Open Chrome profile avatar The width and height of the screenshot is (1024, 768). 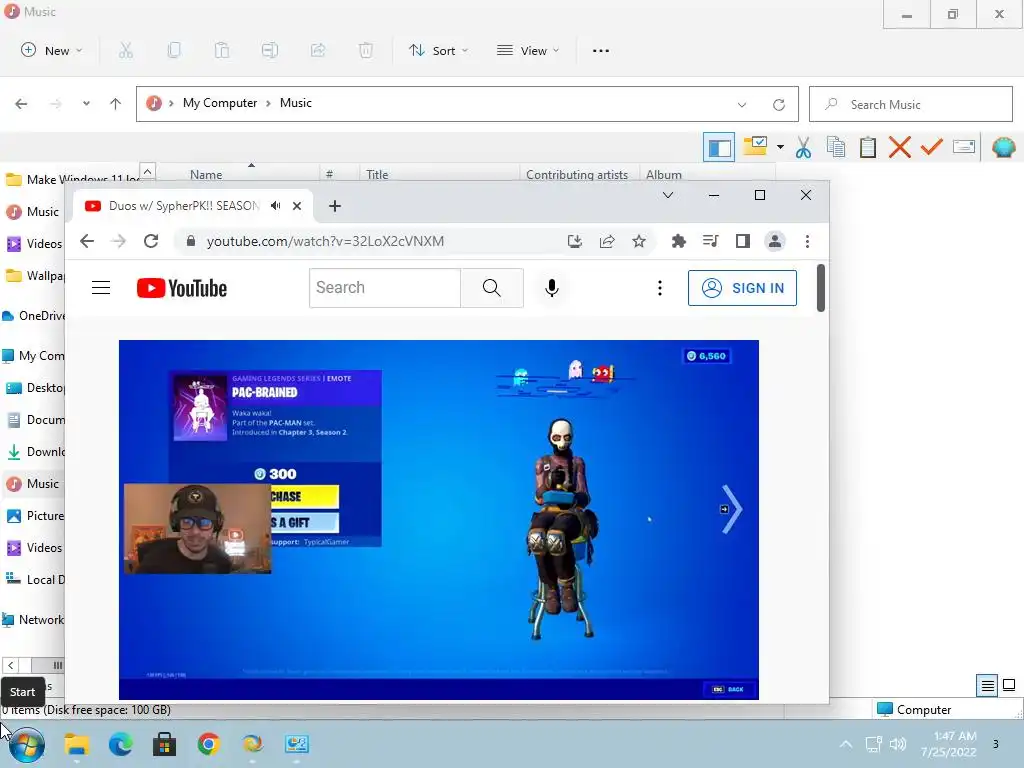[775, 242]
